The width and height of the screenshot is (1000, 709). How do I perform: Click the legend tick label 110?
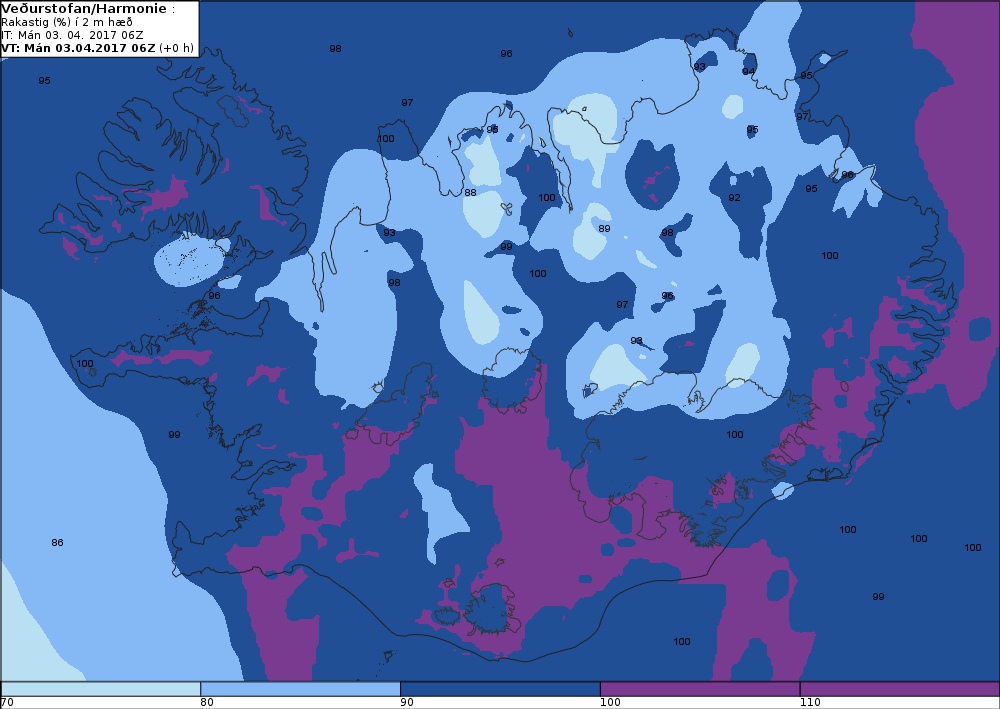810,702
